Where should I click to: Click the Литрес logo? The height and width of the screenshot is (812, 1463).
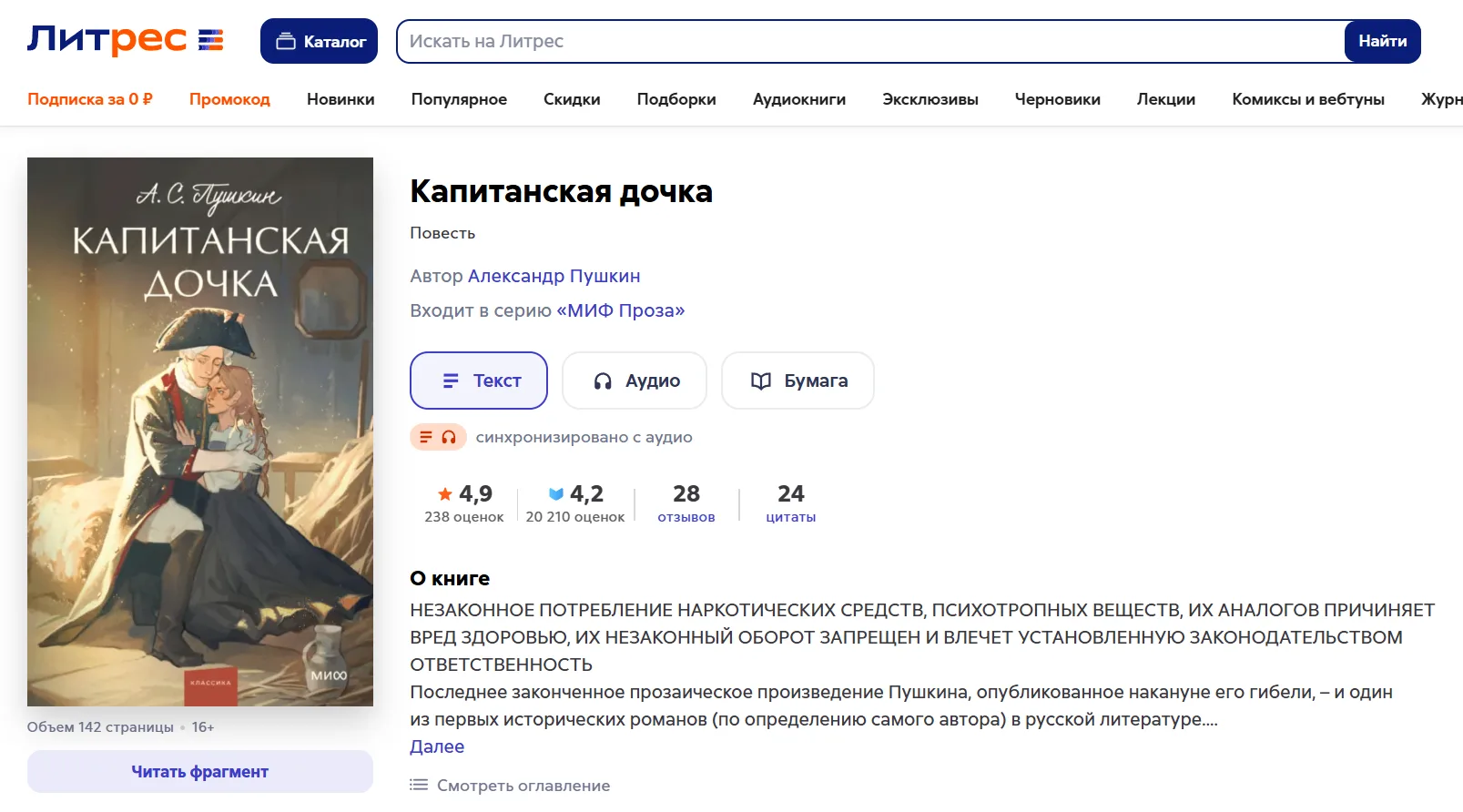click(125, 40)
